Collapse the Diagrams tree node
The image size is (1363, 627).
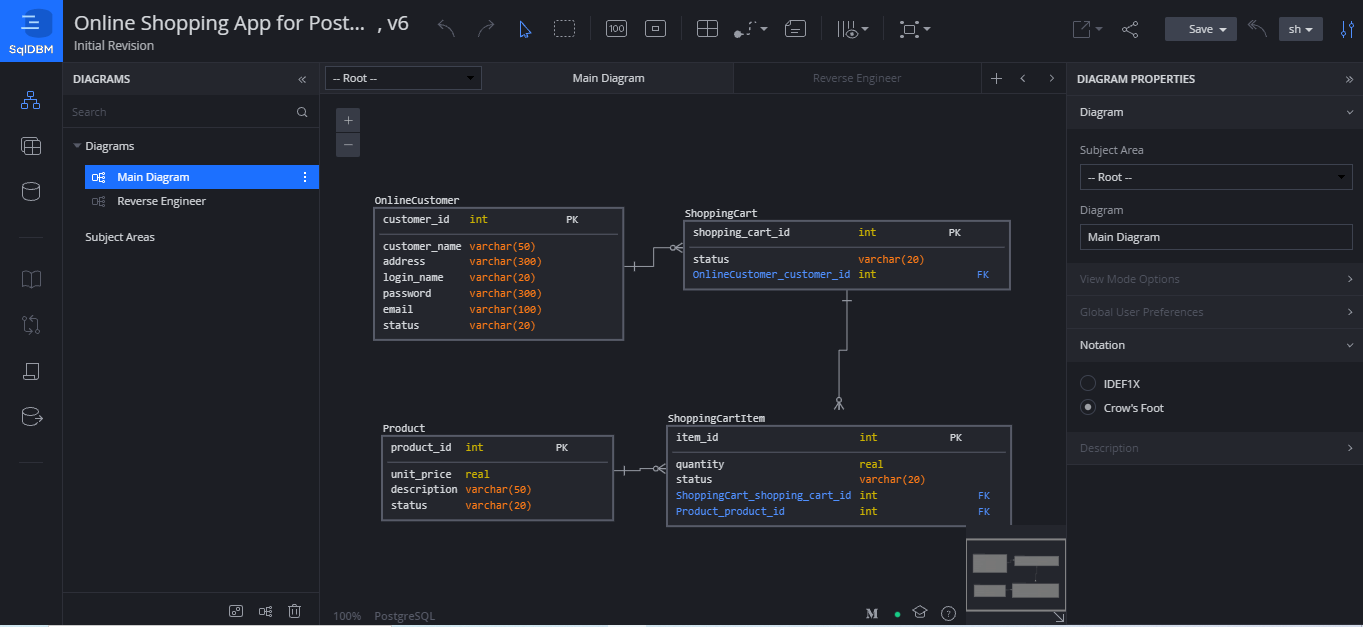(77, 146)
